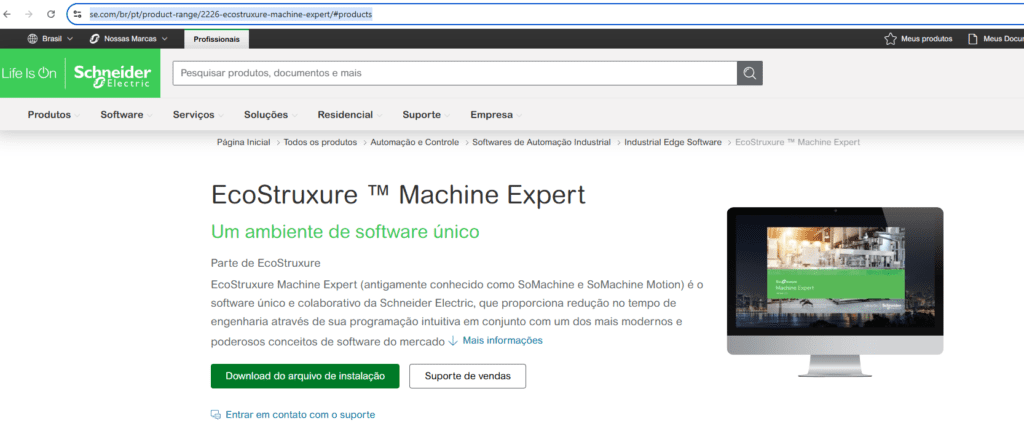Expand the Software menu
Screen dimensions: 1024x445
tap(126, 115)
